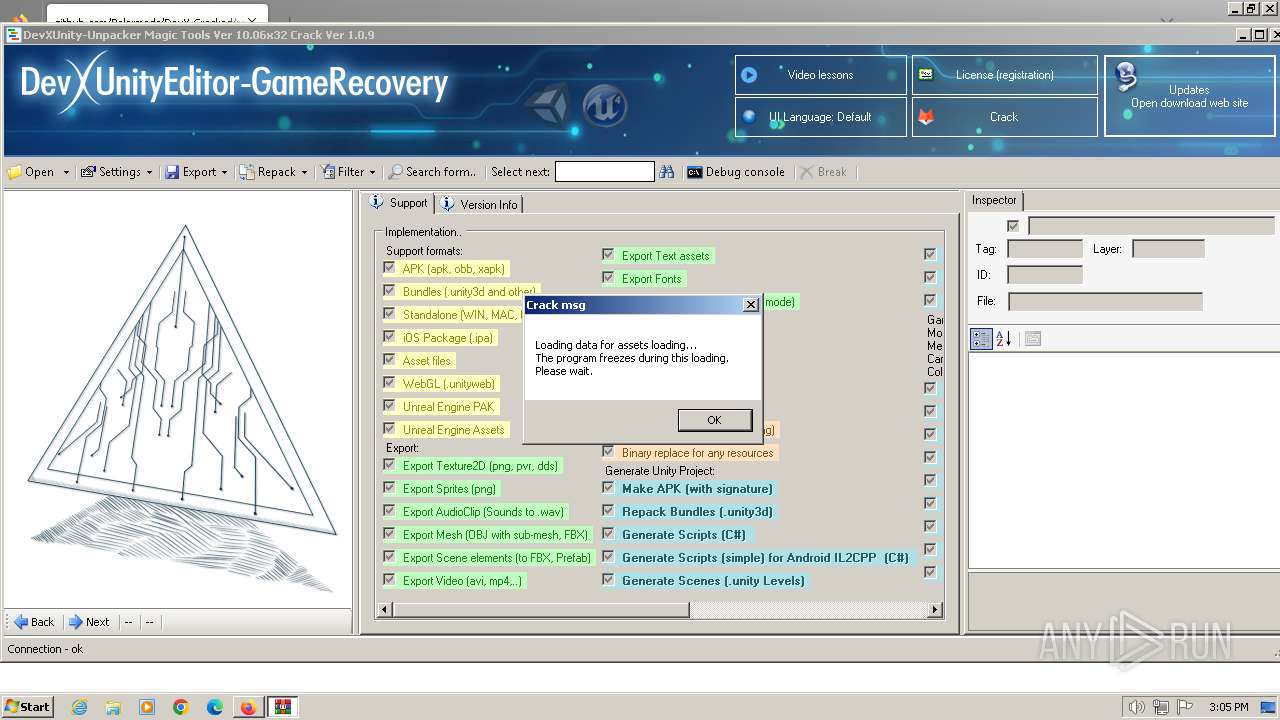Launch Internet Explorer from taskbar
This screenshot has width=1280, height=720.
[x=79, y=707]
